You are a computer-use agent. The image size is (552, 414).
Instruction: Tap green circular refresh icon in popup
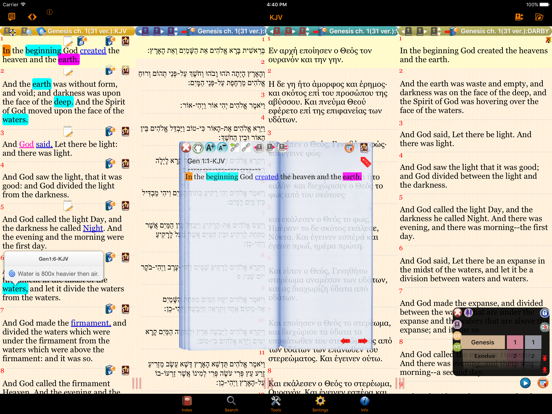pyautogui.click(x=198, y=148)
